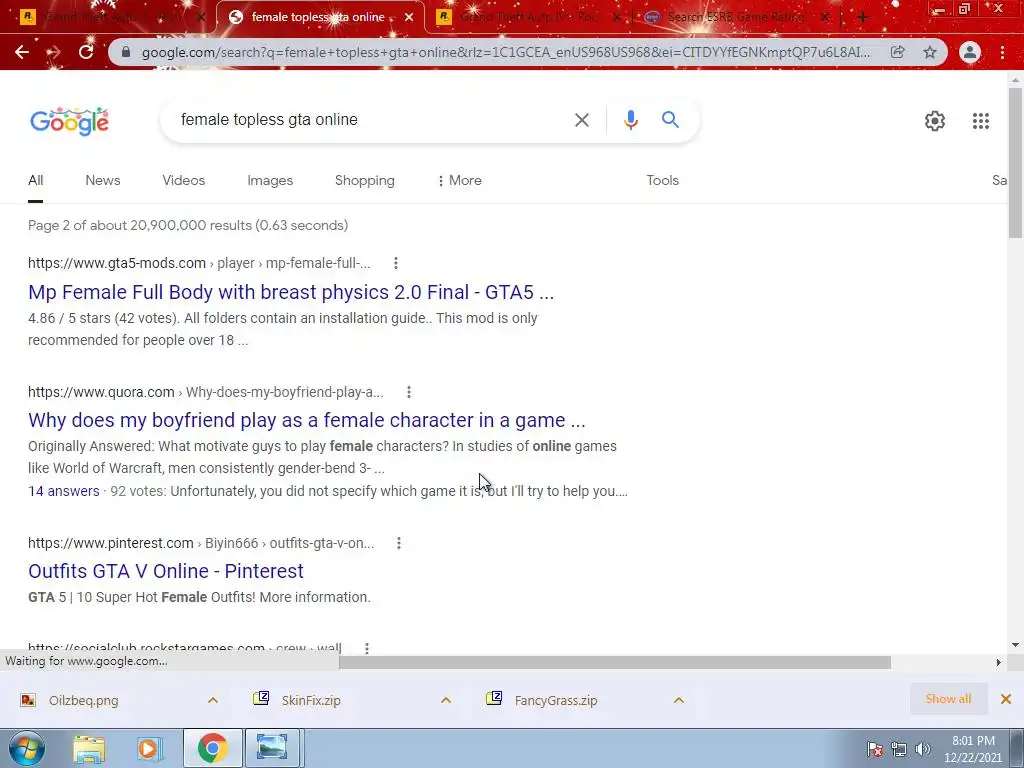
Task: Expand options for FancyGrass.zip download
Action: [x=679, y=700]
